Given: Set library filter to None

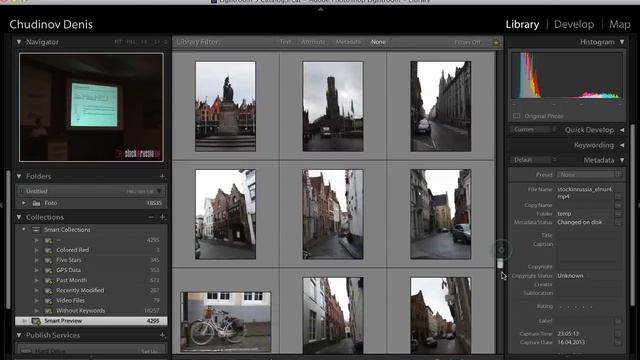Looking at the screenshot, I should click(378, 42).
